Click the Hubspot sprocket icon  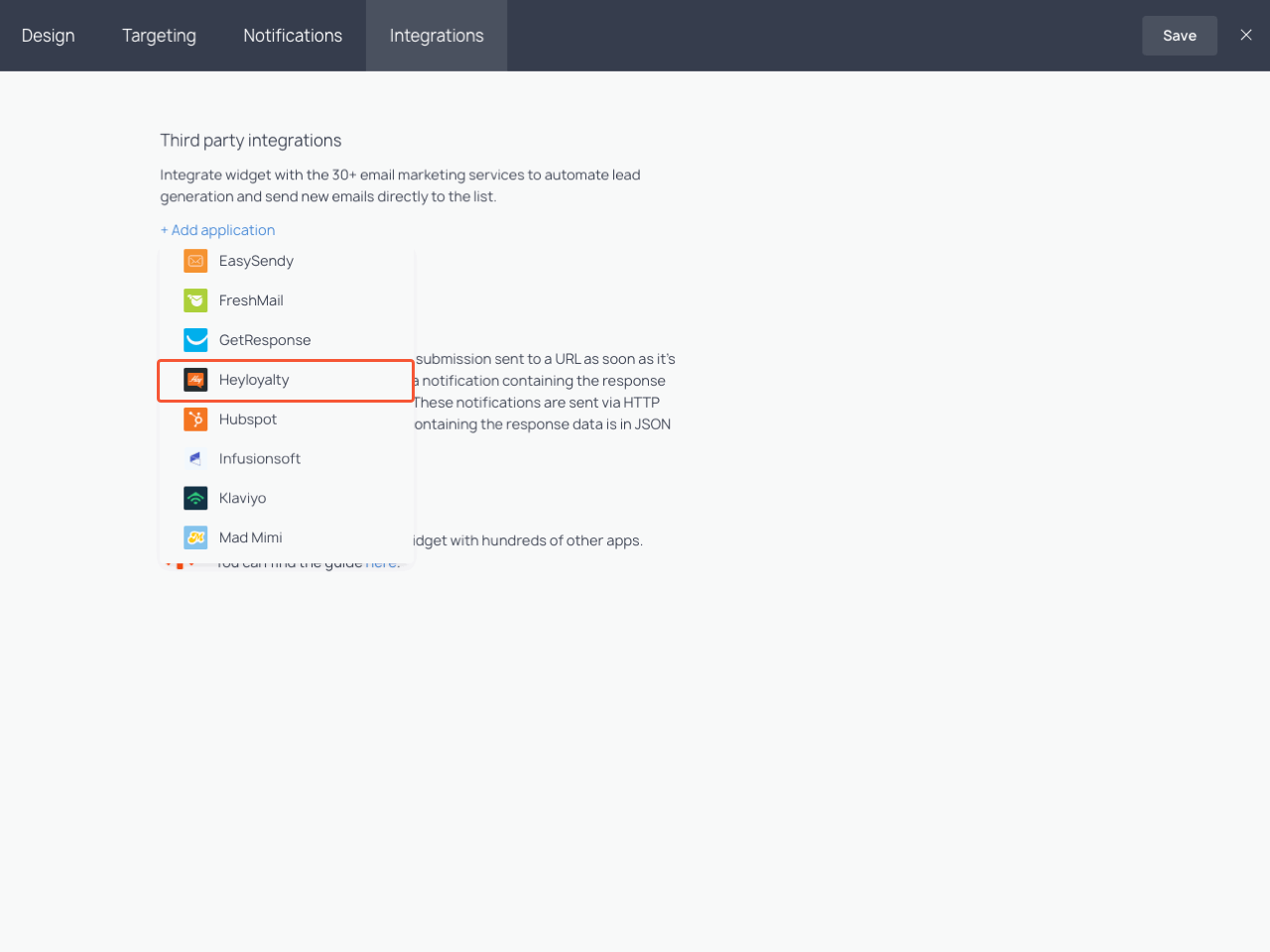click(x=194, y=419)
